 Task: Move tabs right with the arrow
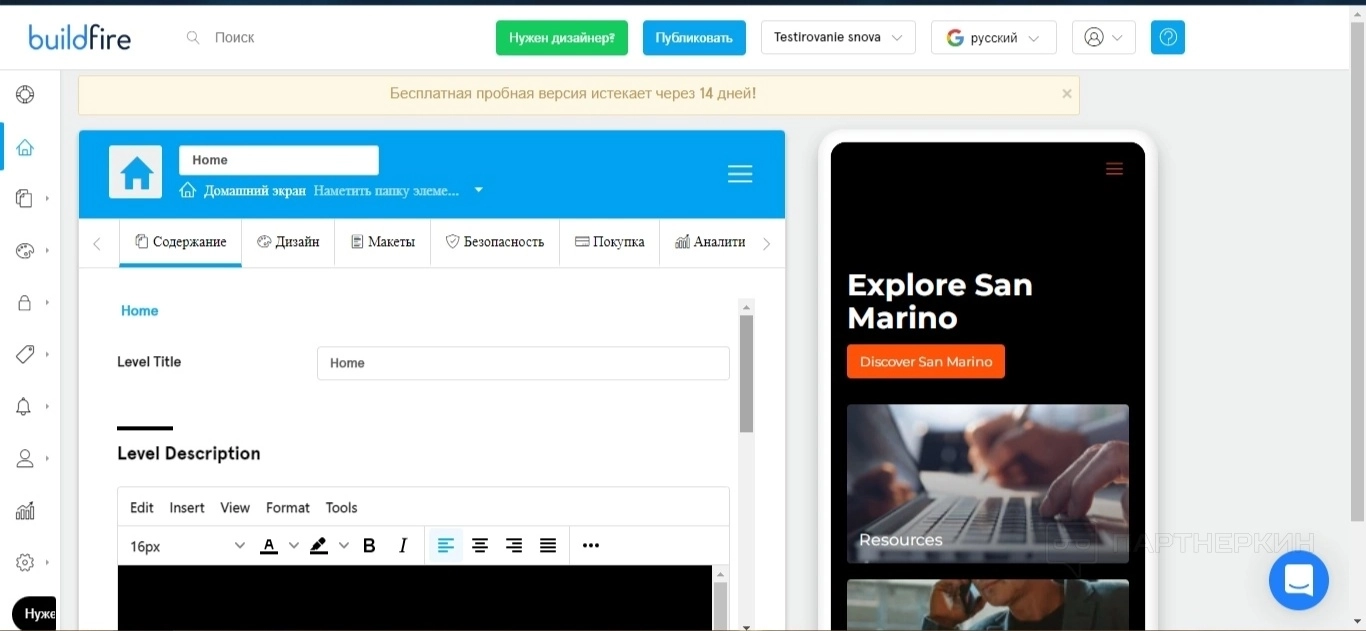tap(767, 244)
